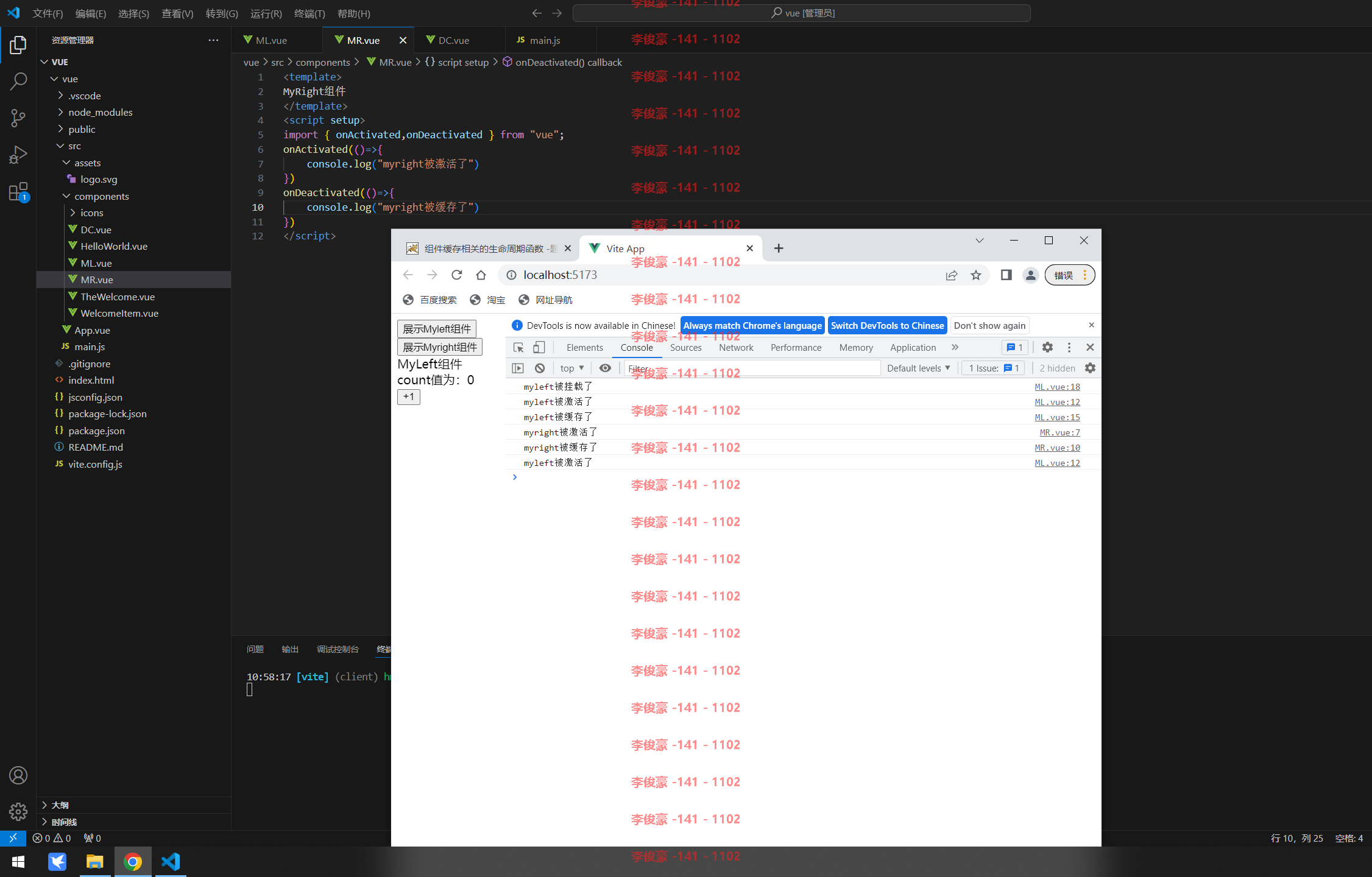Viewport: 1372px width, 877px height.
Task: Open the Search view in activity bar
Action: pyautogui.click(x=18, y=82)
